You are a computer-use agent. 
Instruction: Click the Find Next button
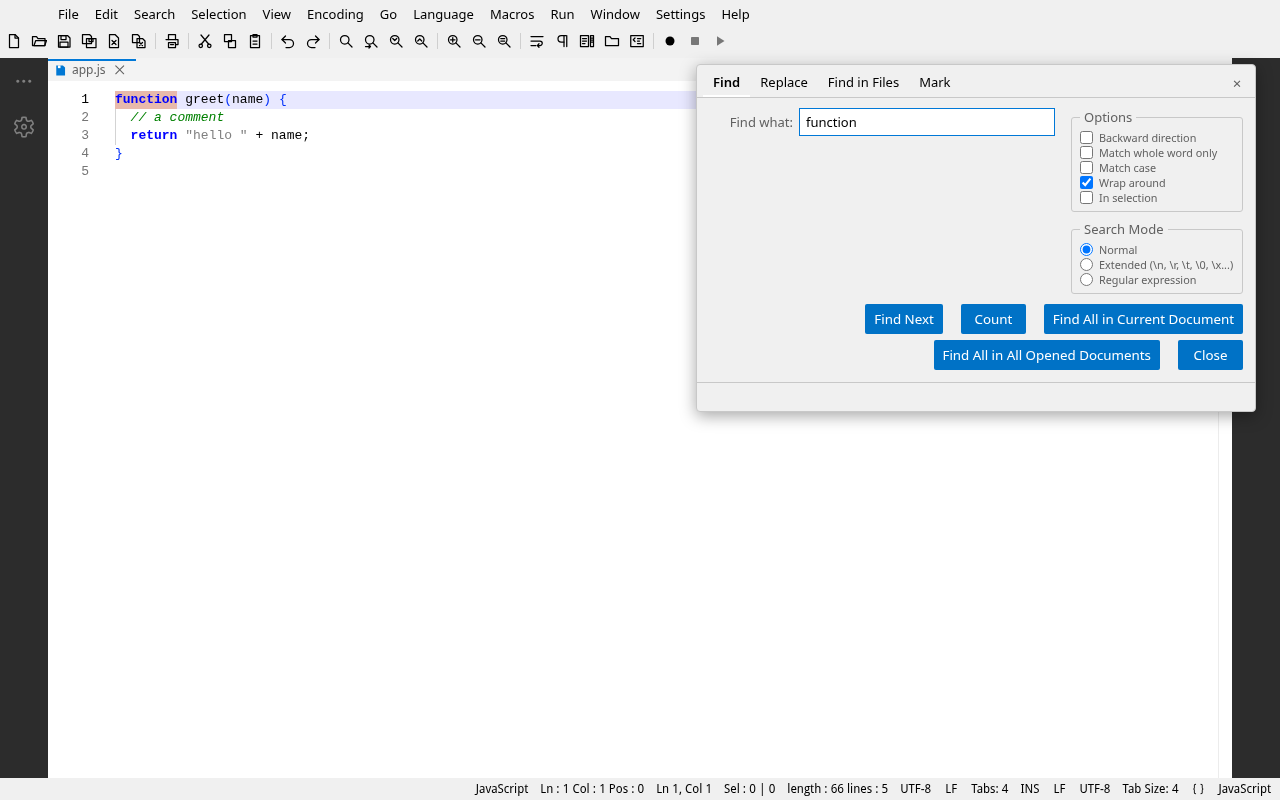click(x=904, y=319)
